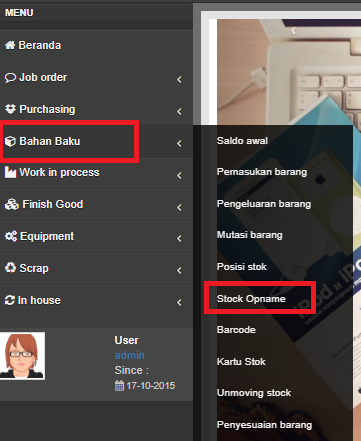
Task: Click the Bahan Baku cube icon
Action: click(x=10, y=141)
